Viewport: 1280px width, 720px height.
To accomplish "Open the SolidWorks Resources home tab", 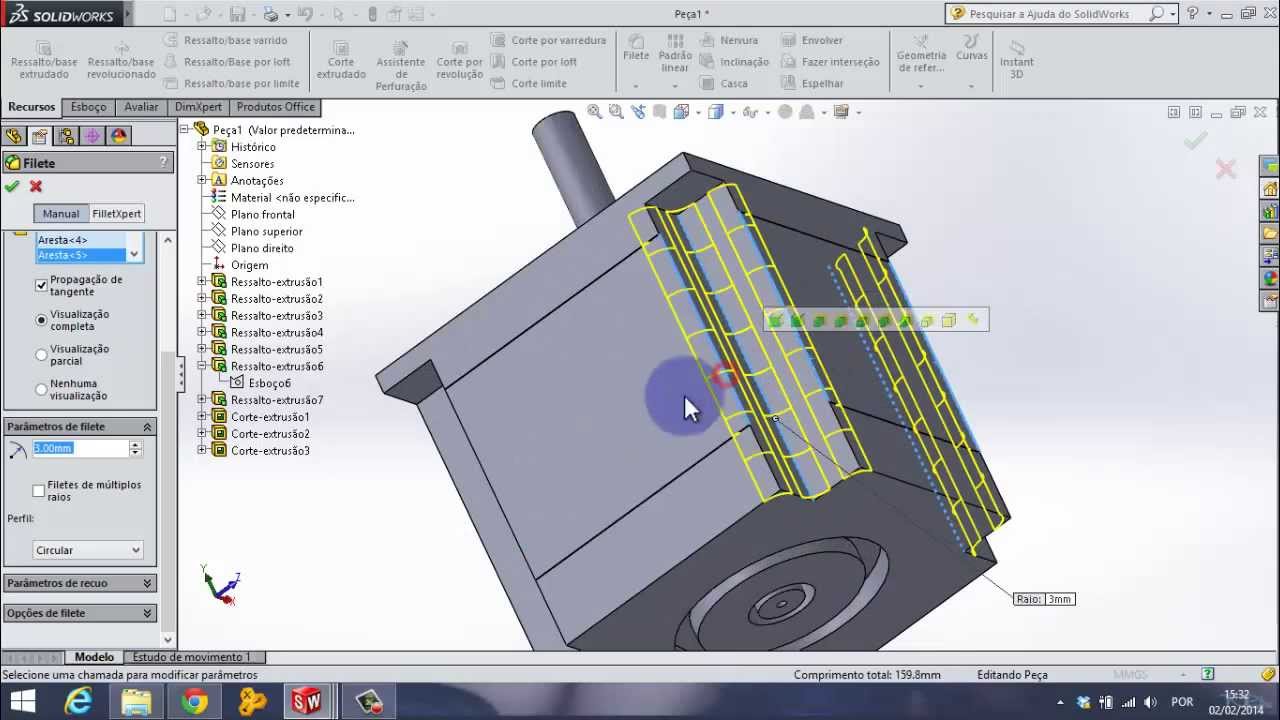I will click(x=1270, y=189).
